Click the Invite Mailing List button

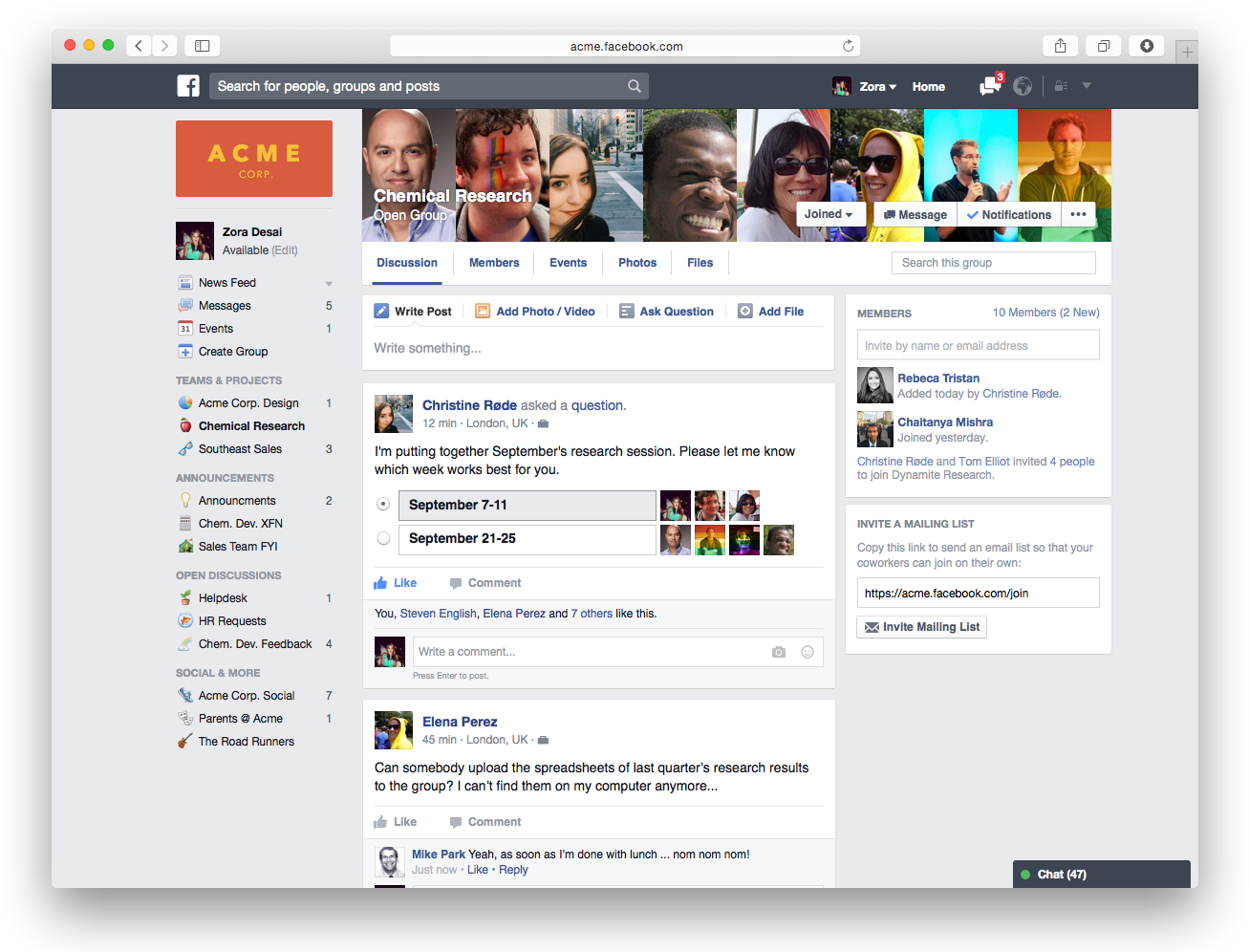[922, 627]
